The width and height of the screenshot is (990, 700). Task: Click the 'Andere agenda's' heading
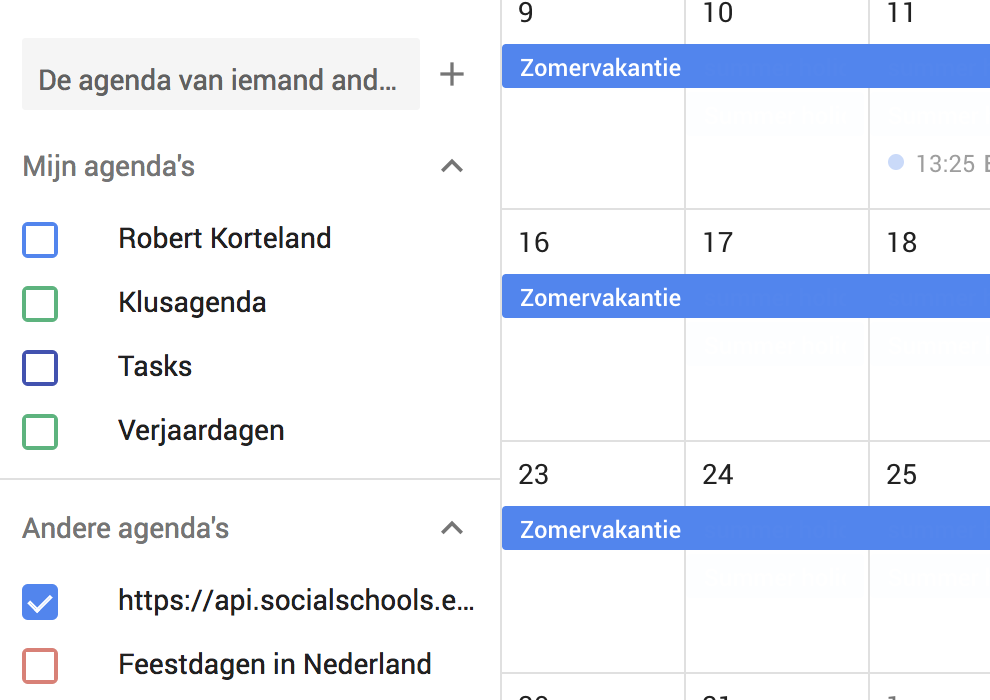[x=126, y=528]
